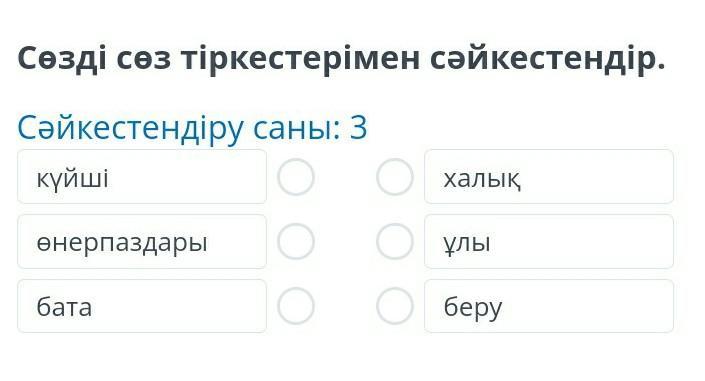The width and height of the screenshot is (705, 381).
Task: Click the word Сәйкестендіру in blue subtitle
Action: [x=130, y=128]
